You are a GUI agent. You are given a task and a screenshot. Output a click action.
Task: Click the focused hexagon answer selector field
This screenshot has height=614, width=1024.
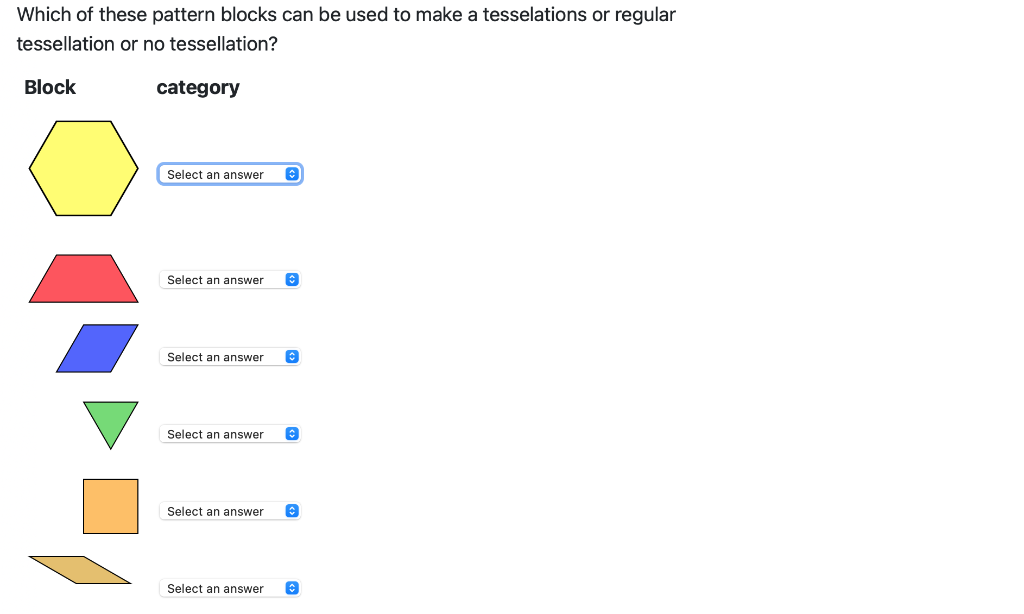point(225,173)
